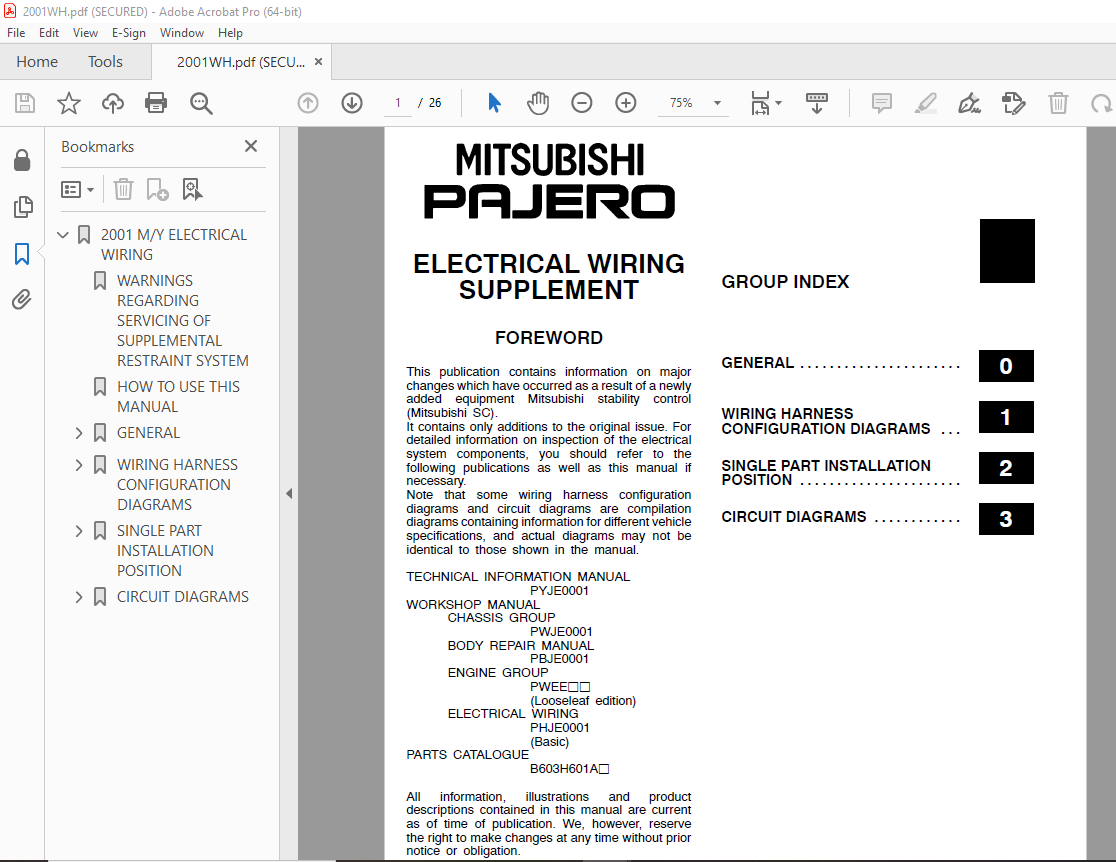The image size is (1116, 862).
Task: Switch to the Tools tab
Action: (105, 62)
